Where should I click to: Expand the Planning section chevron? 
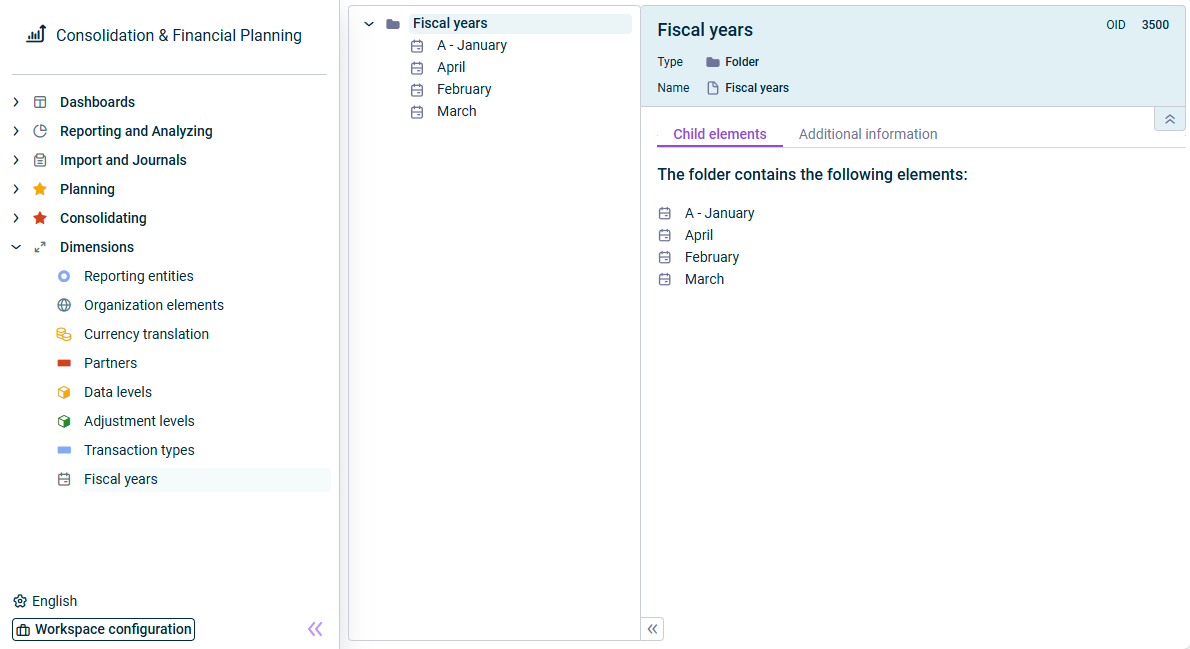[16, 189]
